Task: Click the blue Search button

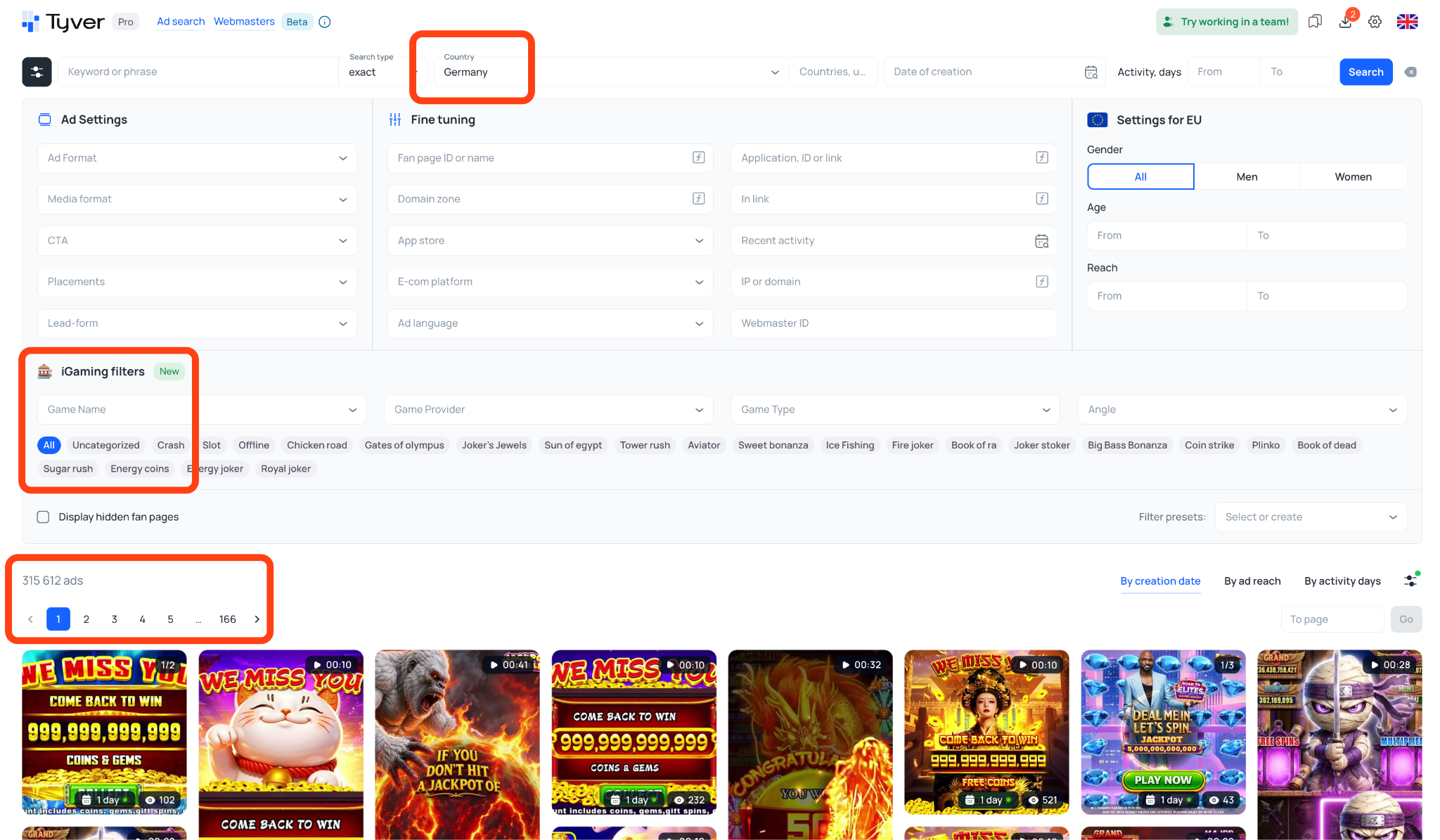Action: [1365, 72]
